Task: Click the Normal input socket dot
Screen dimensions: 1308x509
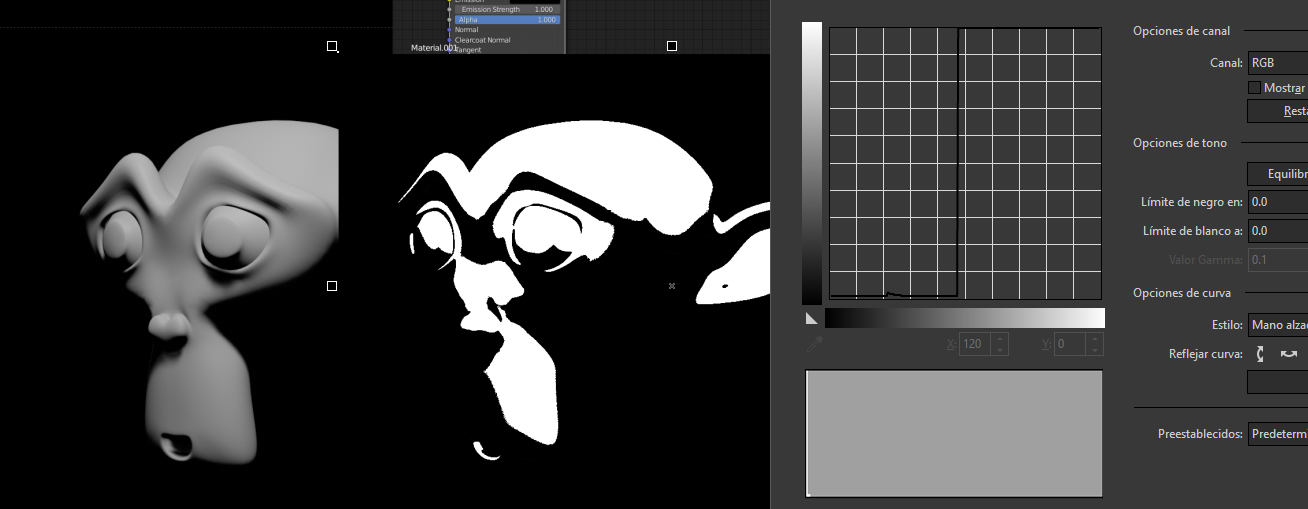Action: click(x=449, y=30)
